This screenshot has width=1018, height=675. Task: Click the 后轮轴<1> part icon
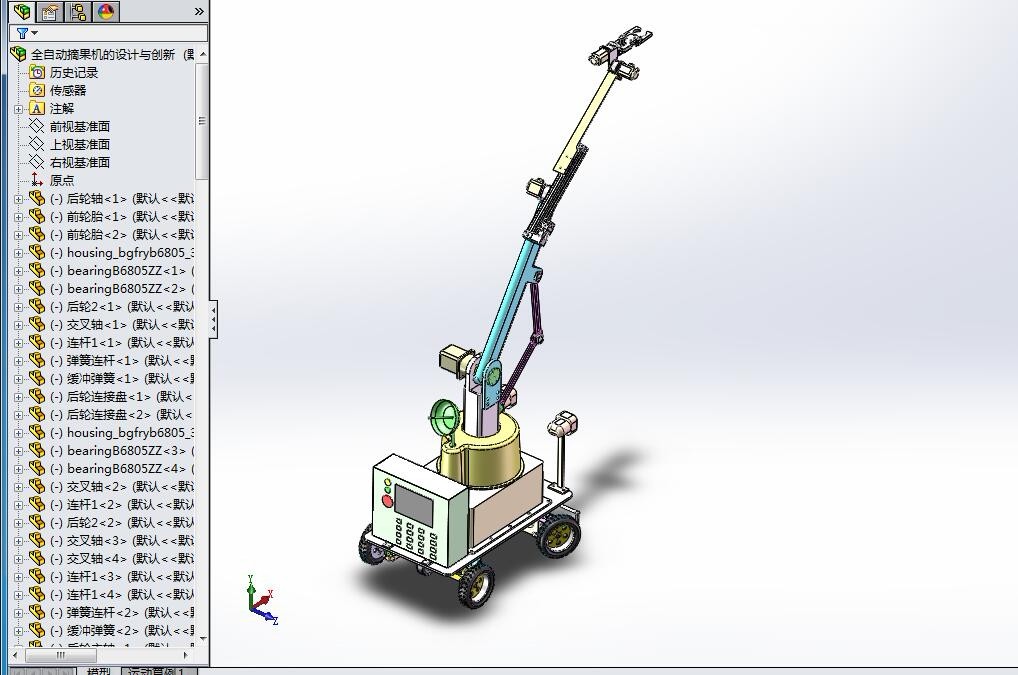[x=37, y=198]
